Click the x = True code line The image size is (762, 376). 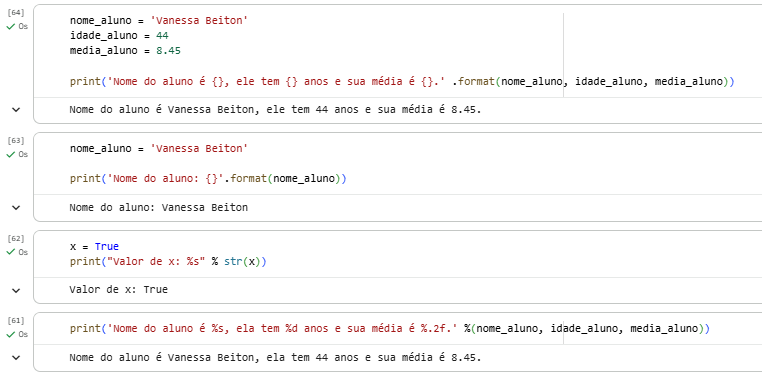(94, 247)
